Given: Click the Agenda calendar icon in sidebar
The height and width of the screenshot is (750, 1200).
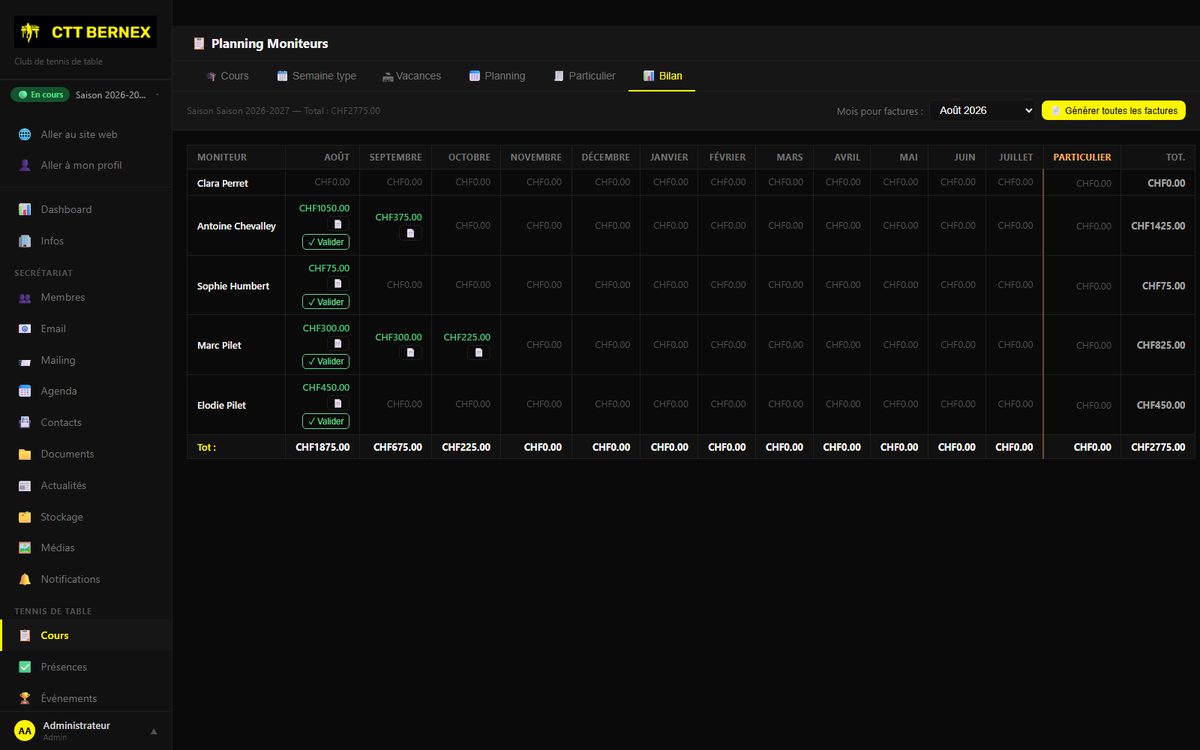Looking at the screenshot, I should [x=25, y=391].
